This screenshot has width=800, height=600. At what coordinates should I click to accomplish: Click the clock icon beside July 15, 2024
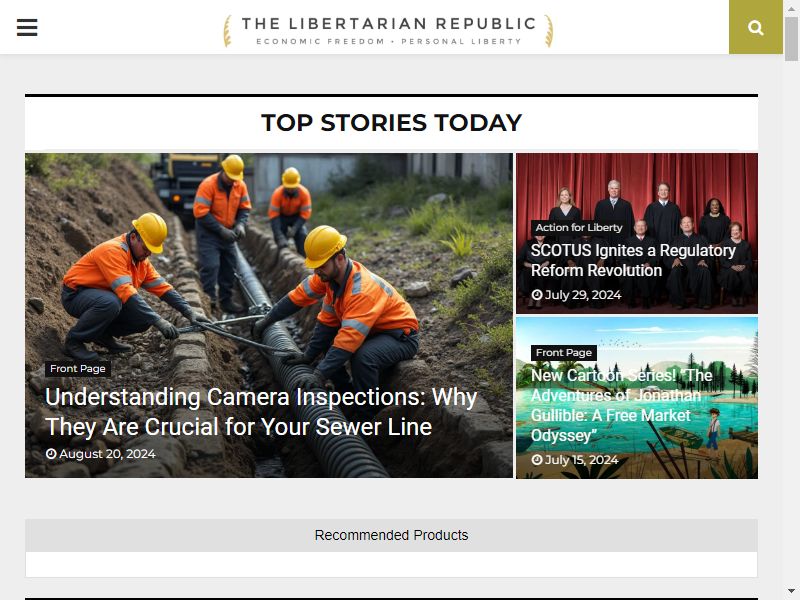[537, 460]
